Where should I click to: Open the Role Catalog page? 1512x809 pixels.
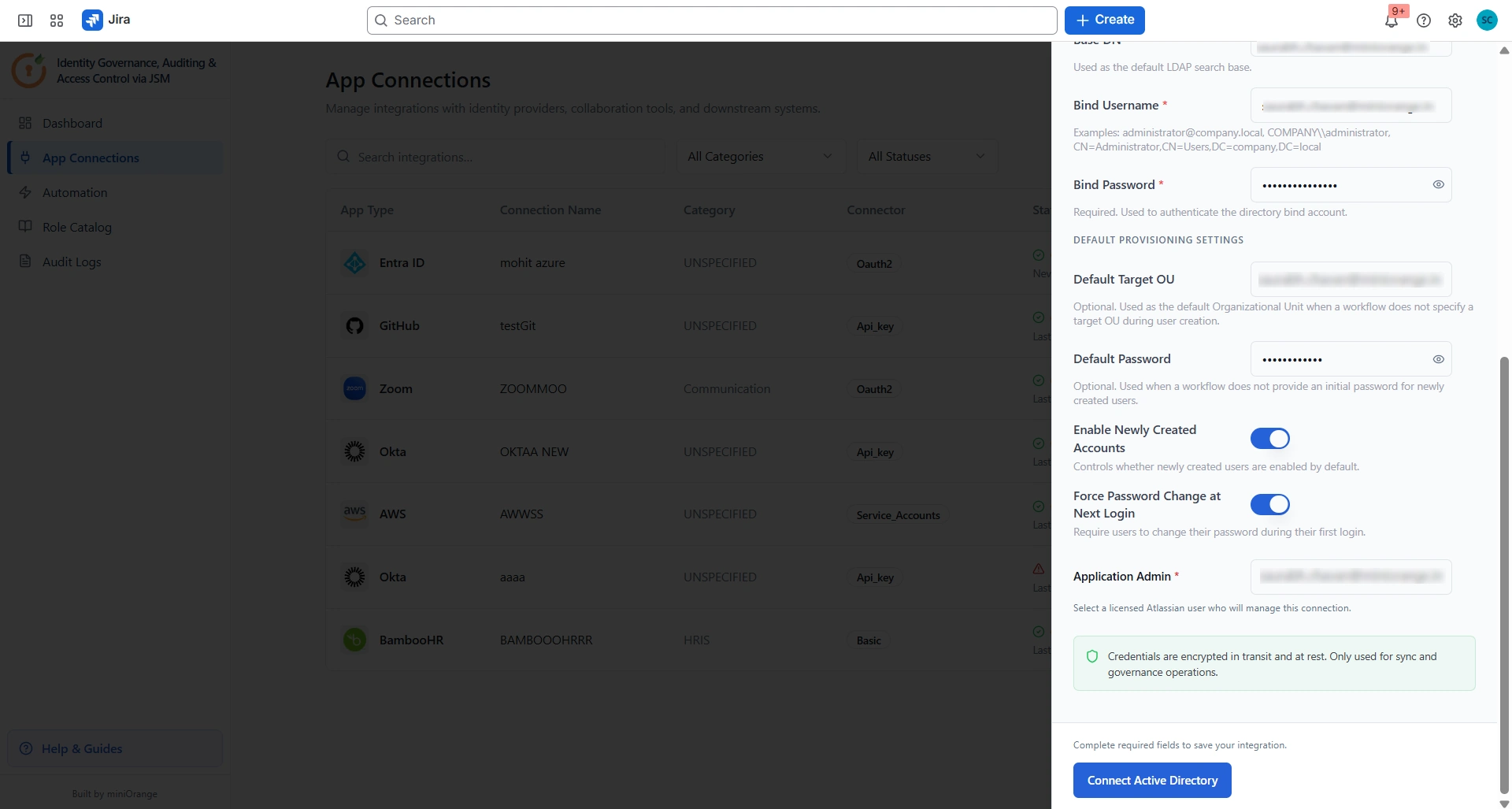(x=115, y=227)
